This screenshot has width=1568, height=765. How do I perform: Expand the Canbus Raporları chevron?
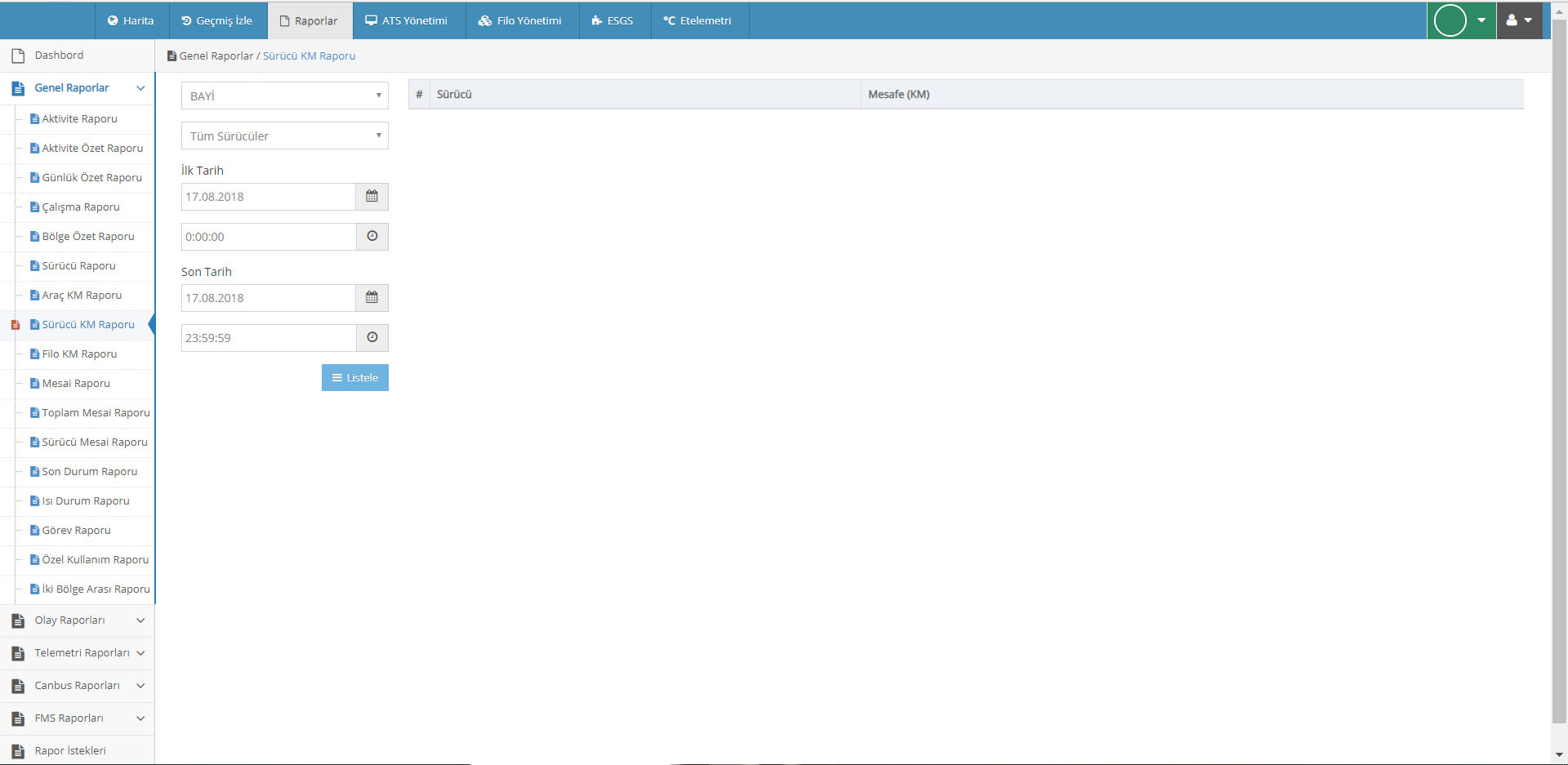(140, 686)
